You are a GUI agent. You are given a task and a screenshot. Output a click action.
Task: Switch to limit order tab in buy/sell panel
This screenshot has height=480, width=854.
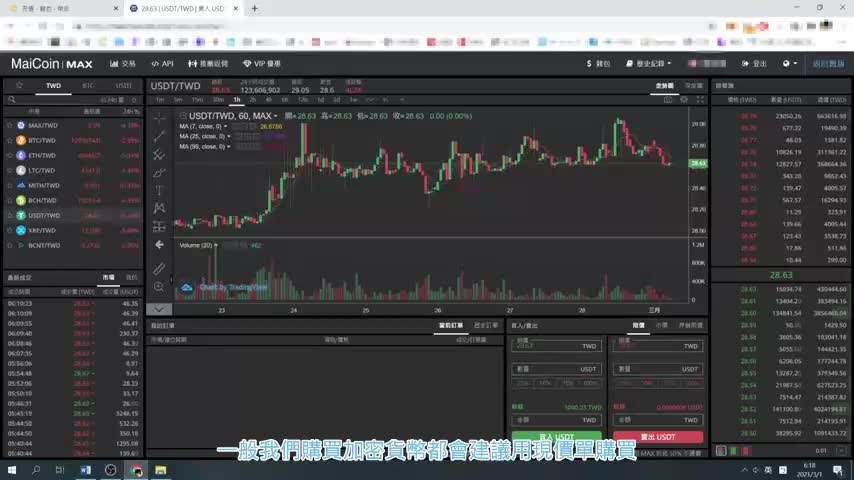pos(638,325)
